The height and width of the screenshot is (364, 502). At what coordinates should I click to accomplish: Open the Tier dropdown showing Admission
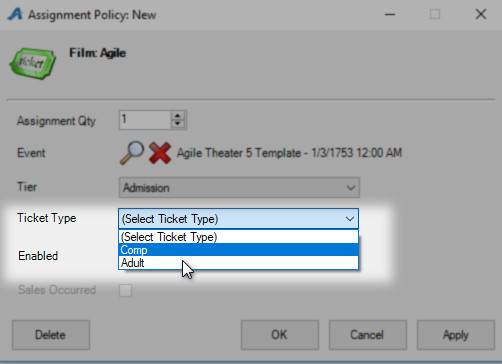239,188
